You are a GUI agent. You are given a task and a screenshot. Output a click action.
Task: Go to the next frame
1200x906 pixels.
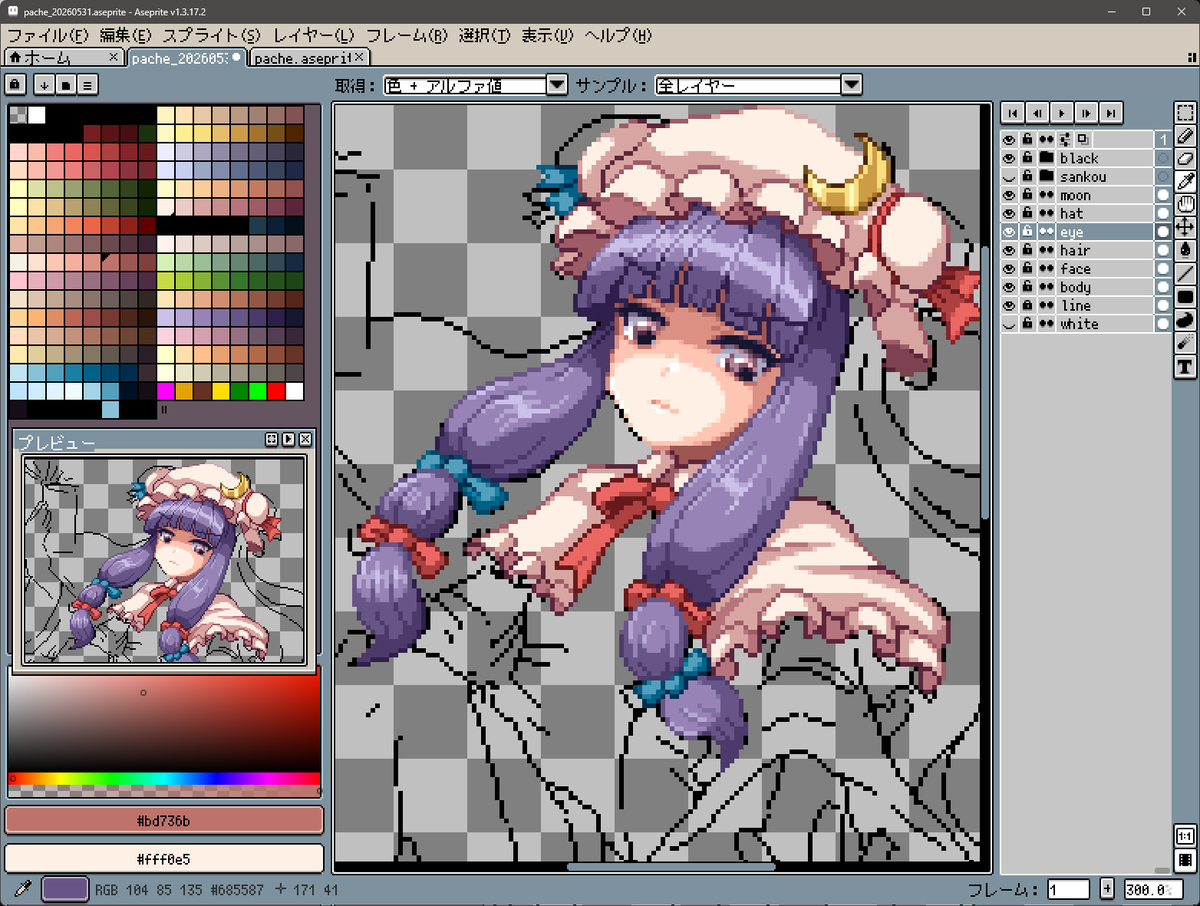[1086, 112]
